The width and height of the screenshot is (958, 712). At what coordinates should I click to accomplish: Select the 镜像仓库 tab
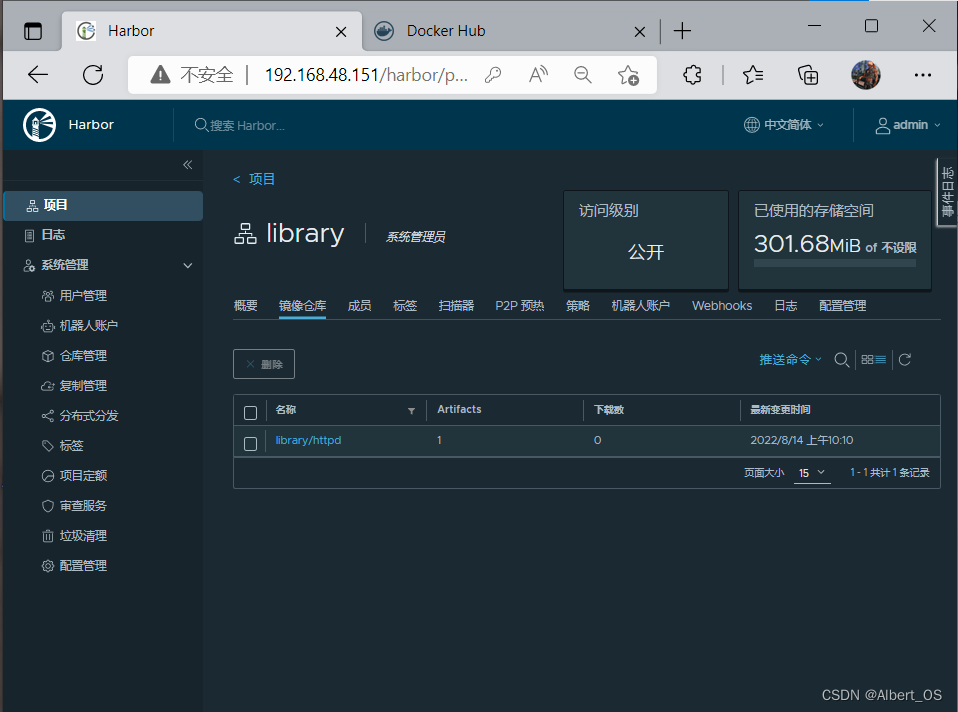coord(302,306)
